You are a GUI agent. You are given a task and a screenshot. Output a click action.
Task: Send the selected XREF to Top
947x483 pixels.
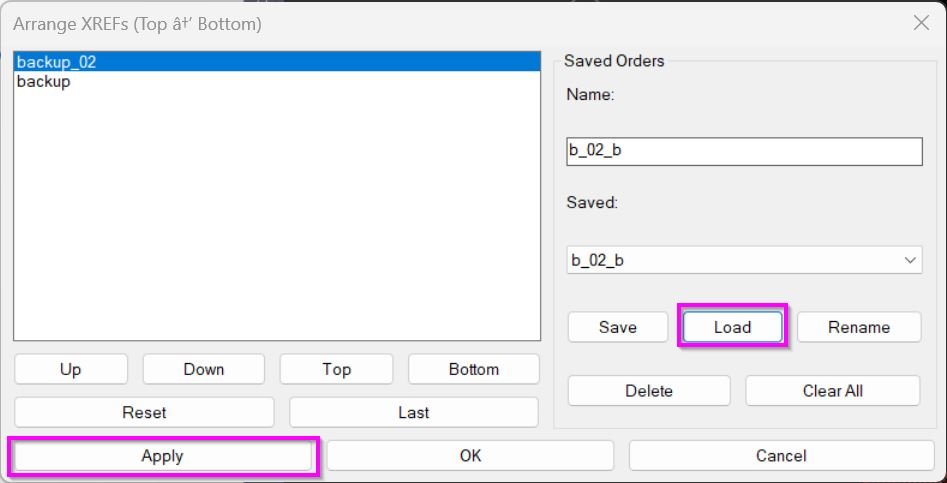(336, 369)
